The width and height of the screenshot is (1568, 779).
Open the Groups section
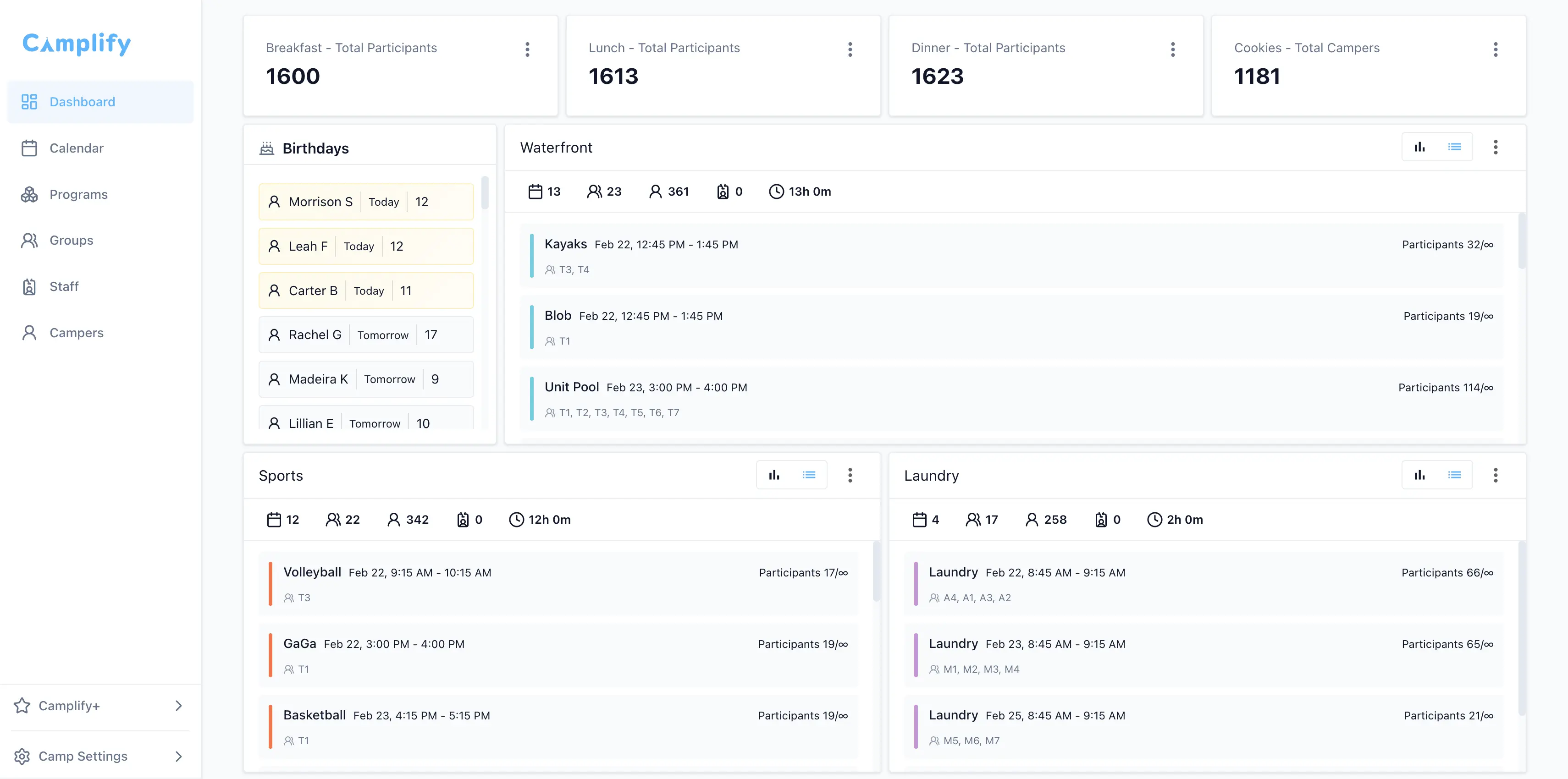pos(71,240)
